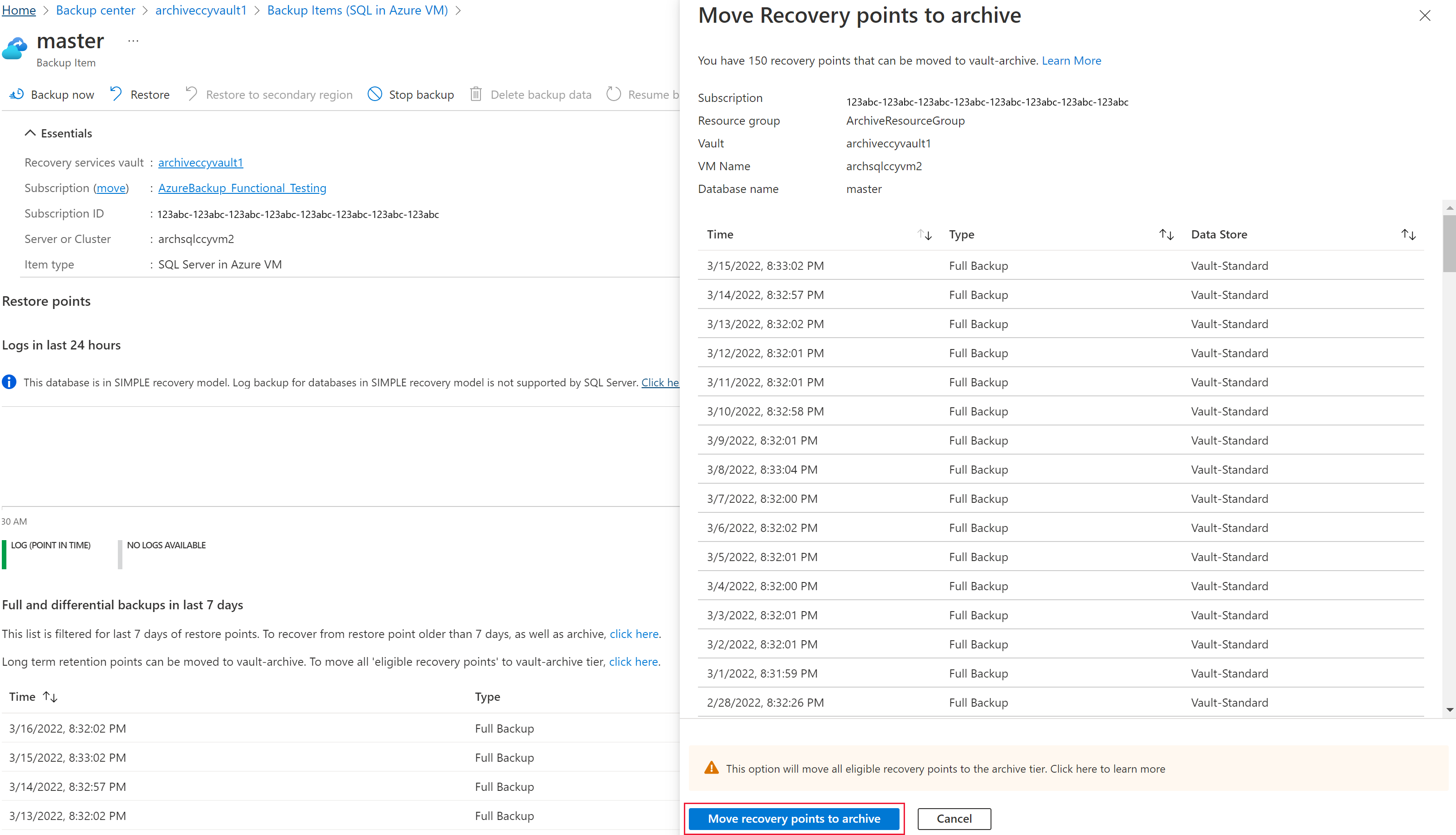Open archiveccvault1 vault link
This screenshot has height=835, width=1456.
coord(201,161)
